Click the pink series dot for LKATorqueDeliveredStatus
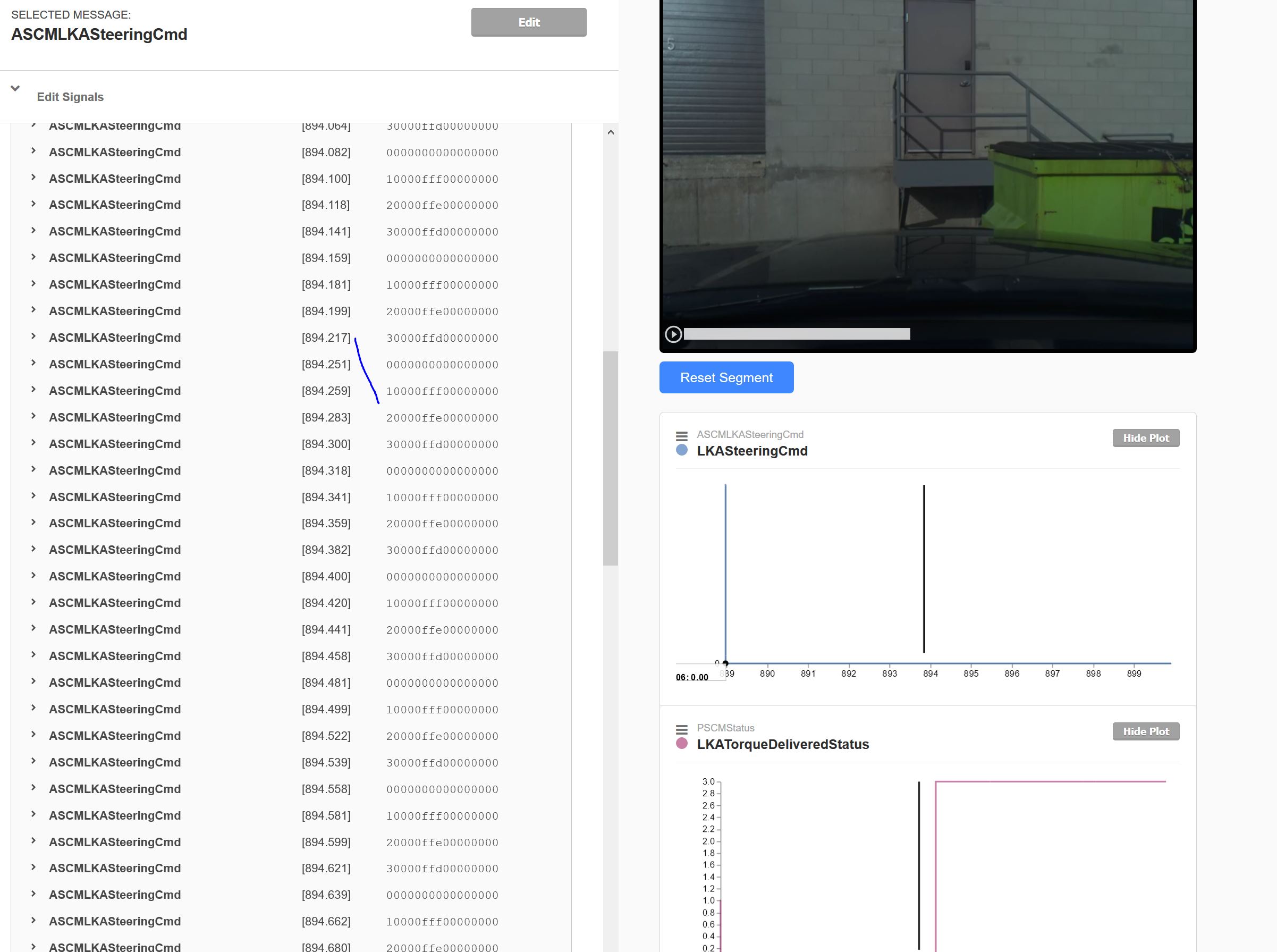 coord(682,745)
